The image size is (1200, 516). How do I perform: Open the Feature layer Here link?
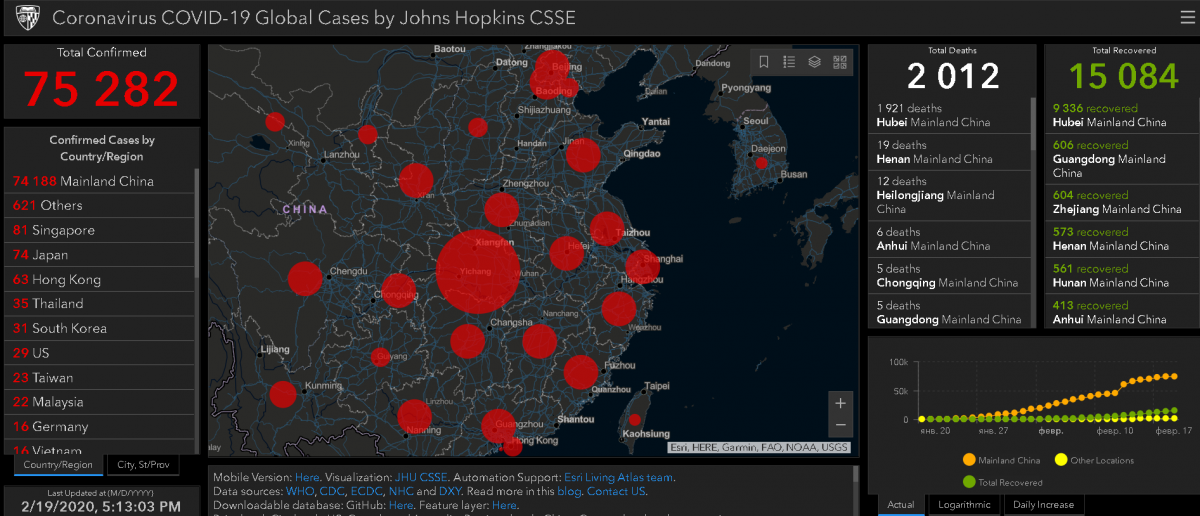pos(505,506)
